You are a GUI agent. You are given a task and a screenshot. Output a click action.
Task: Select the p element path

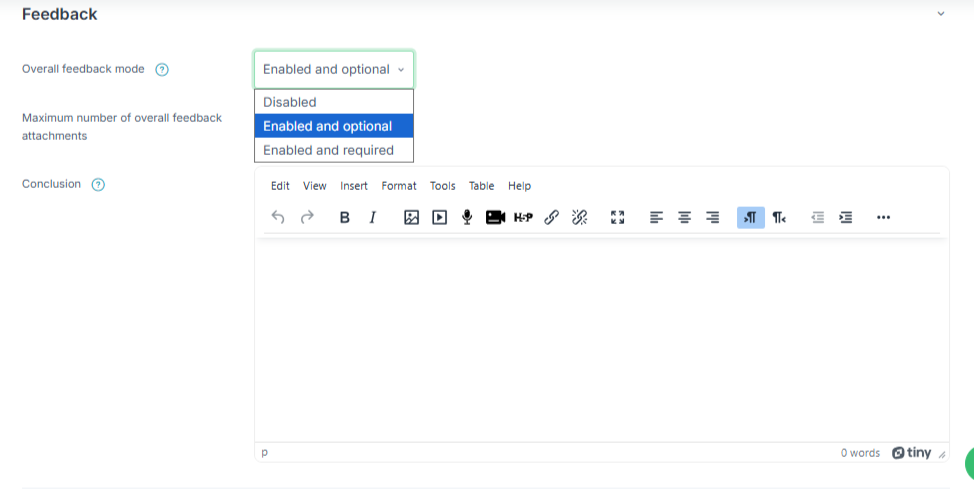pos(265,452)
